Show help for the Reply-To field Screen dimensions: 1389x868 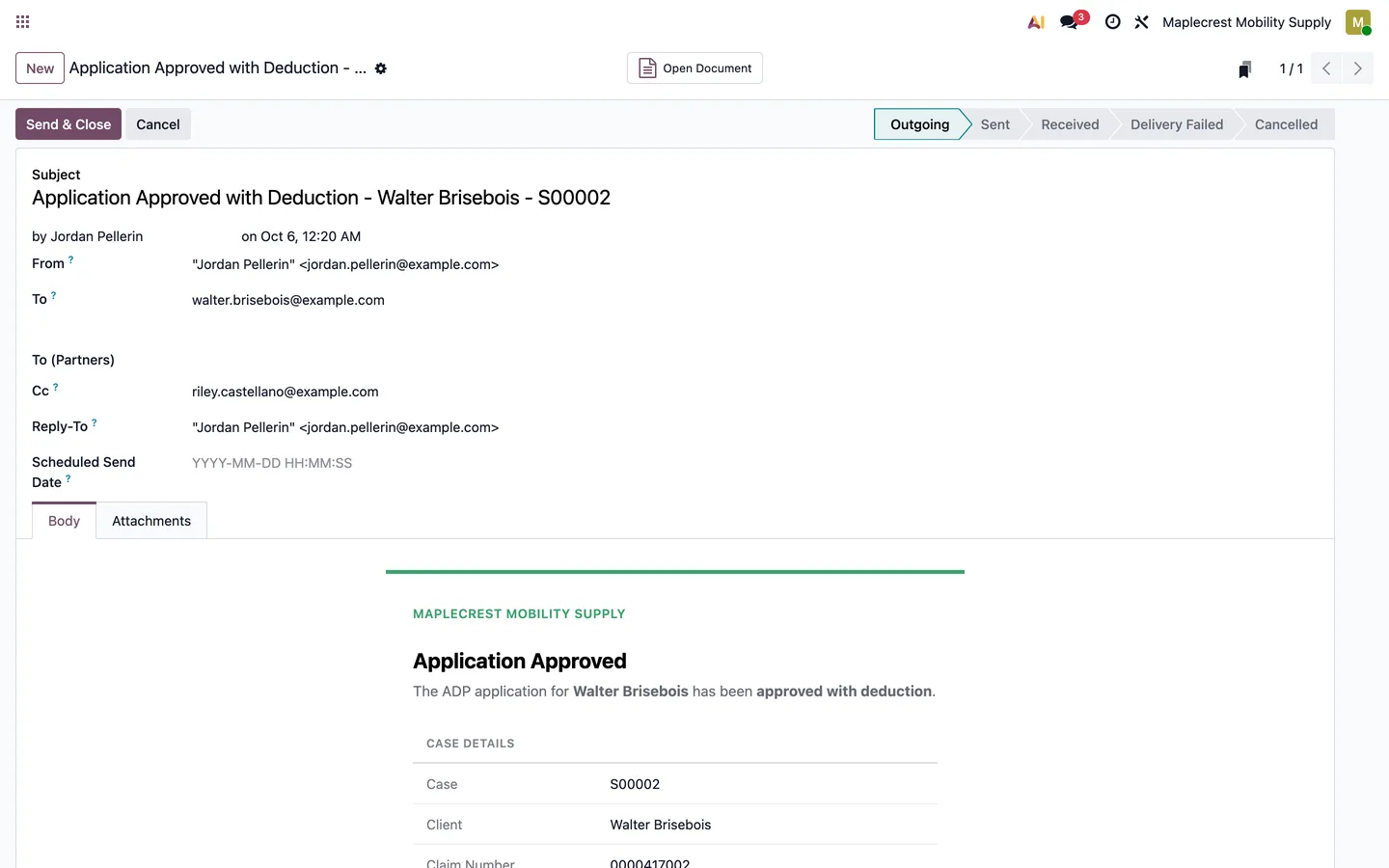tap(94, 422)
